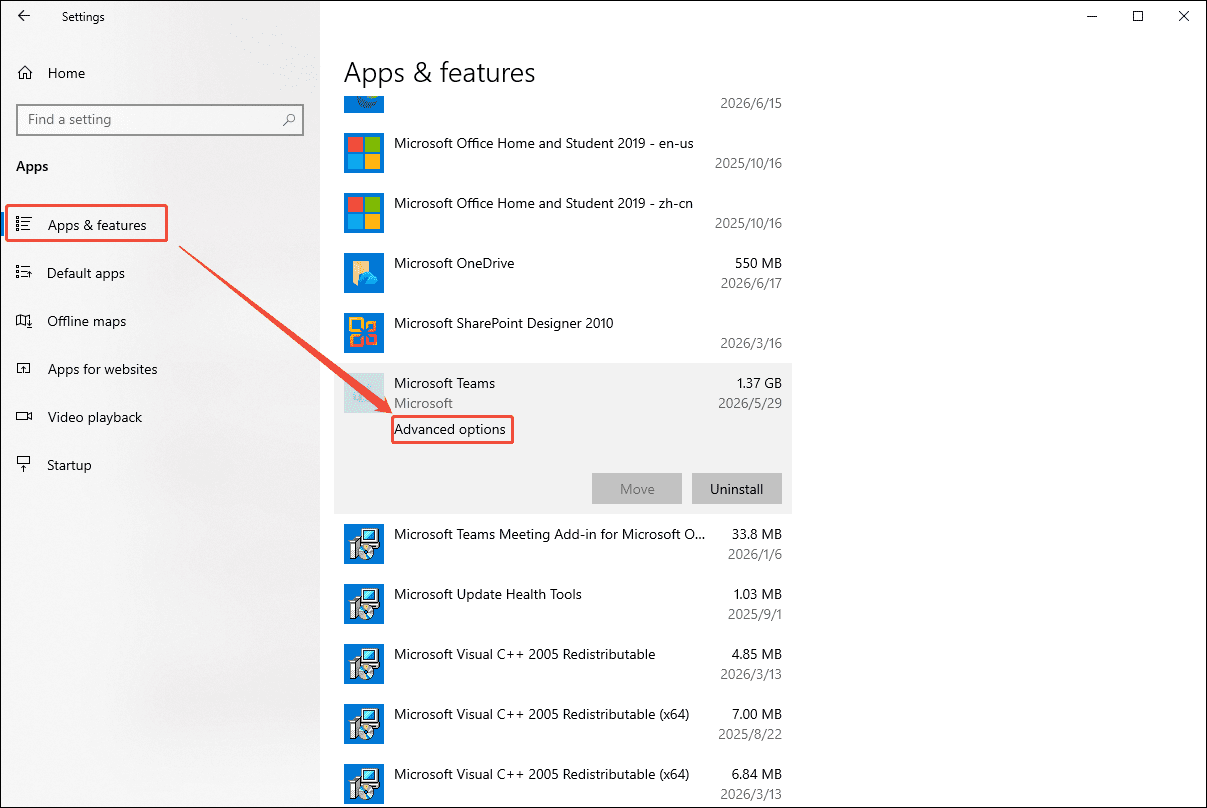Image resolution: width=1207 pixels, height=808 pixels.
Task: Close the Settings window
Action: [1184, 16]
